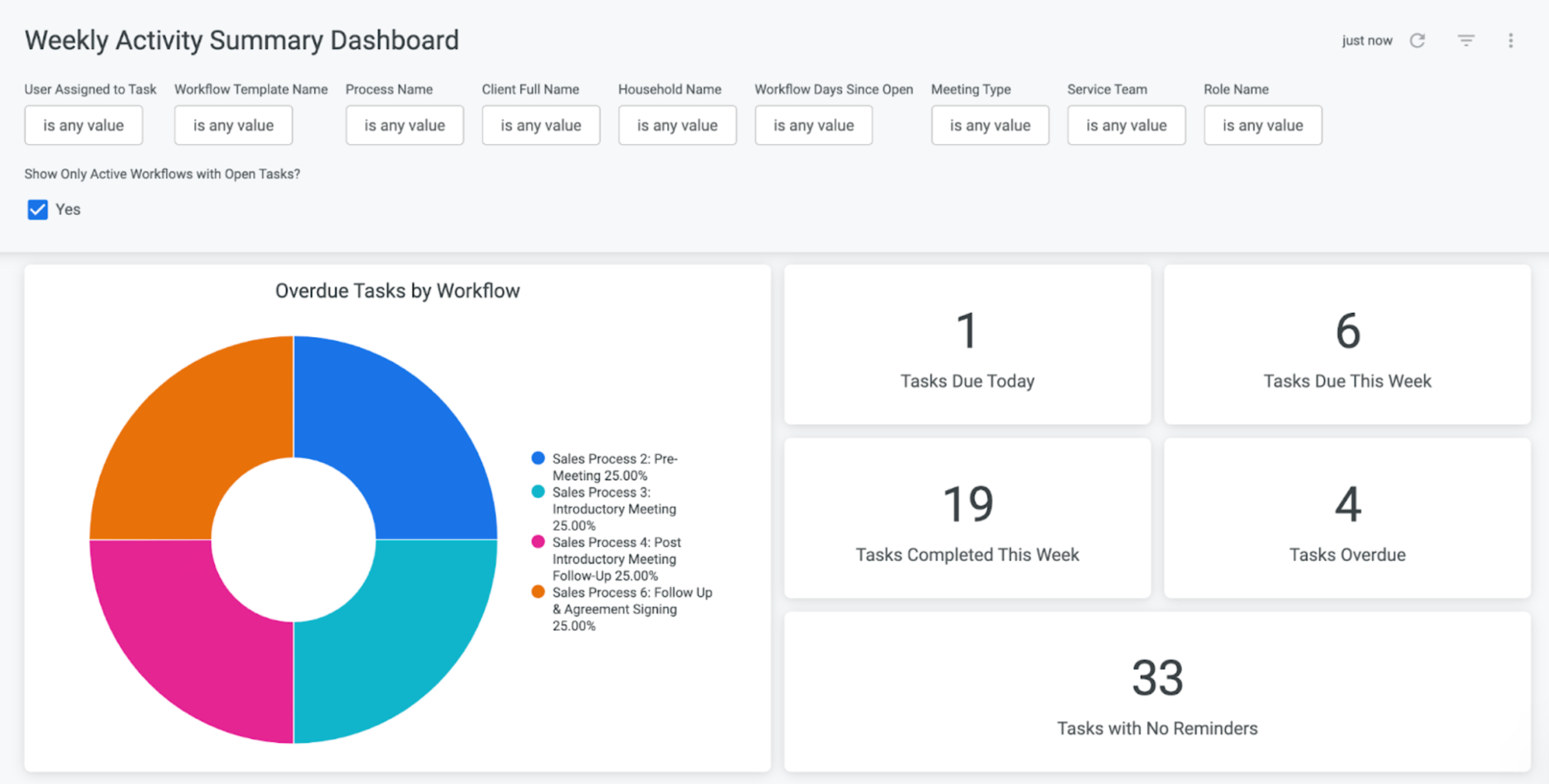1549x784 pixels.
Task: Click blue Sales Process 2 legend dot
Action: coord(537,458)
